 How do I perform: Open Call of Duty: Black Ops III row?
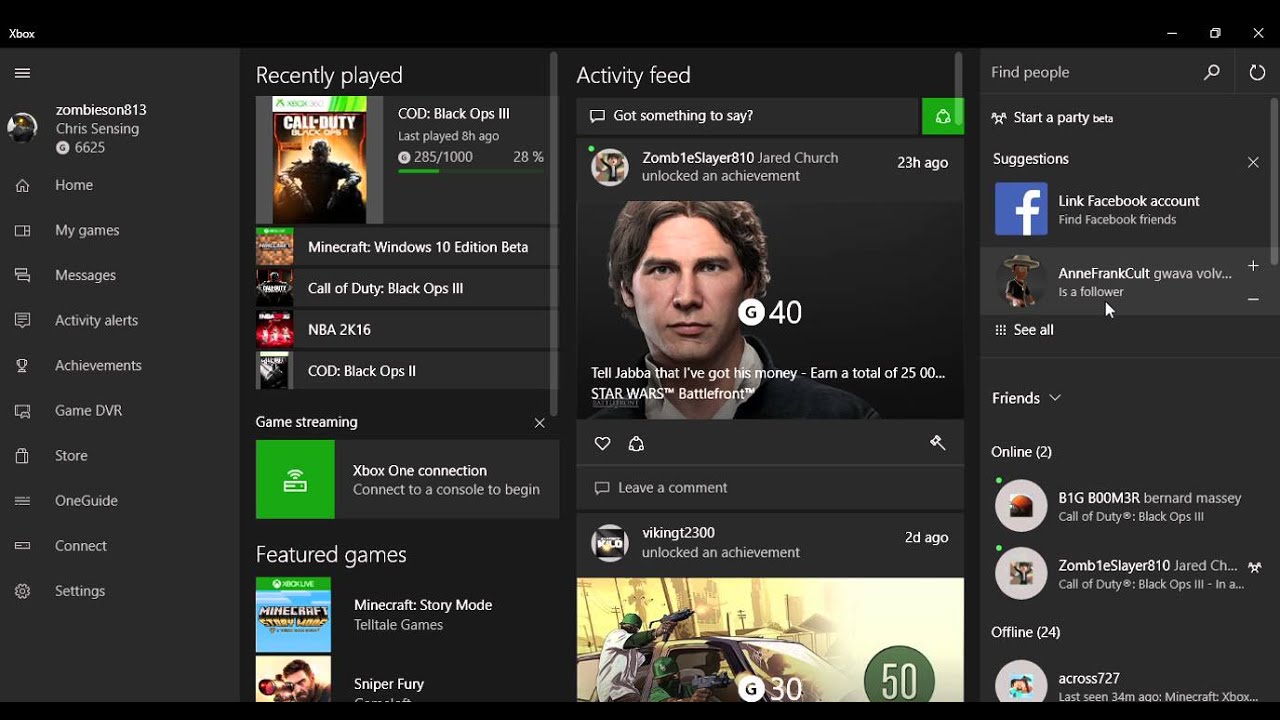coord(405,288)
